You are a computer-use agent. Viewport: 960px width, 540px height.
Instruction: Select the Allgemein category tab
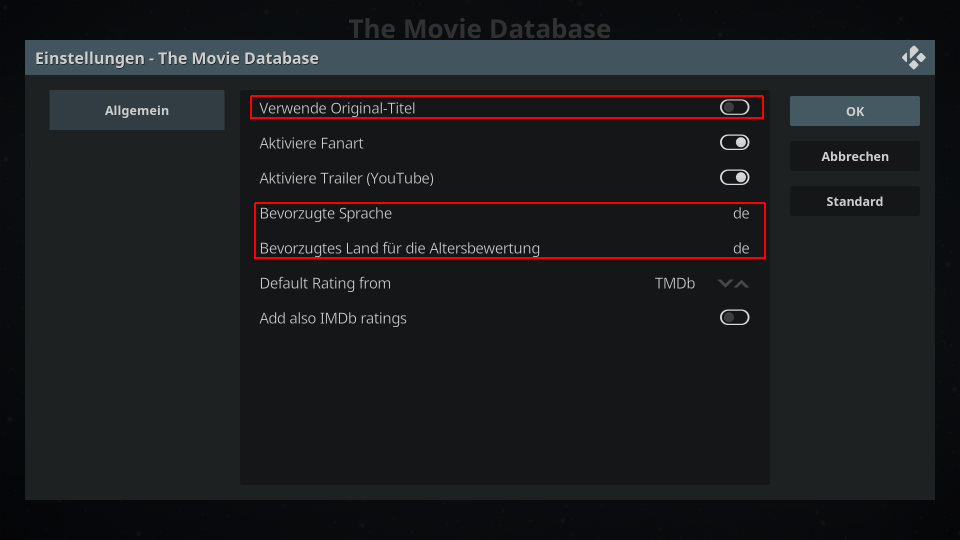pyautogui.click(x=137, y=110)
